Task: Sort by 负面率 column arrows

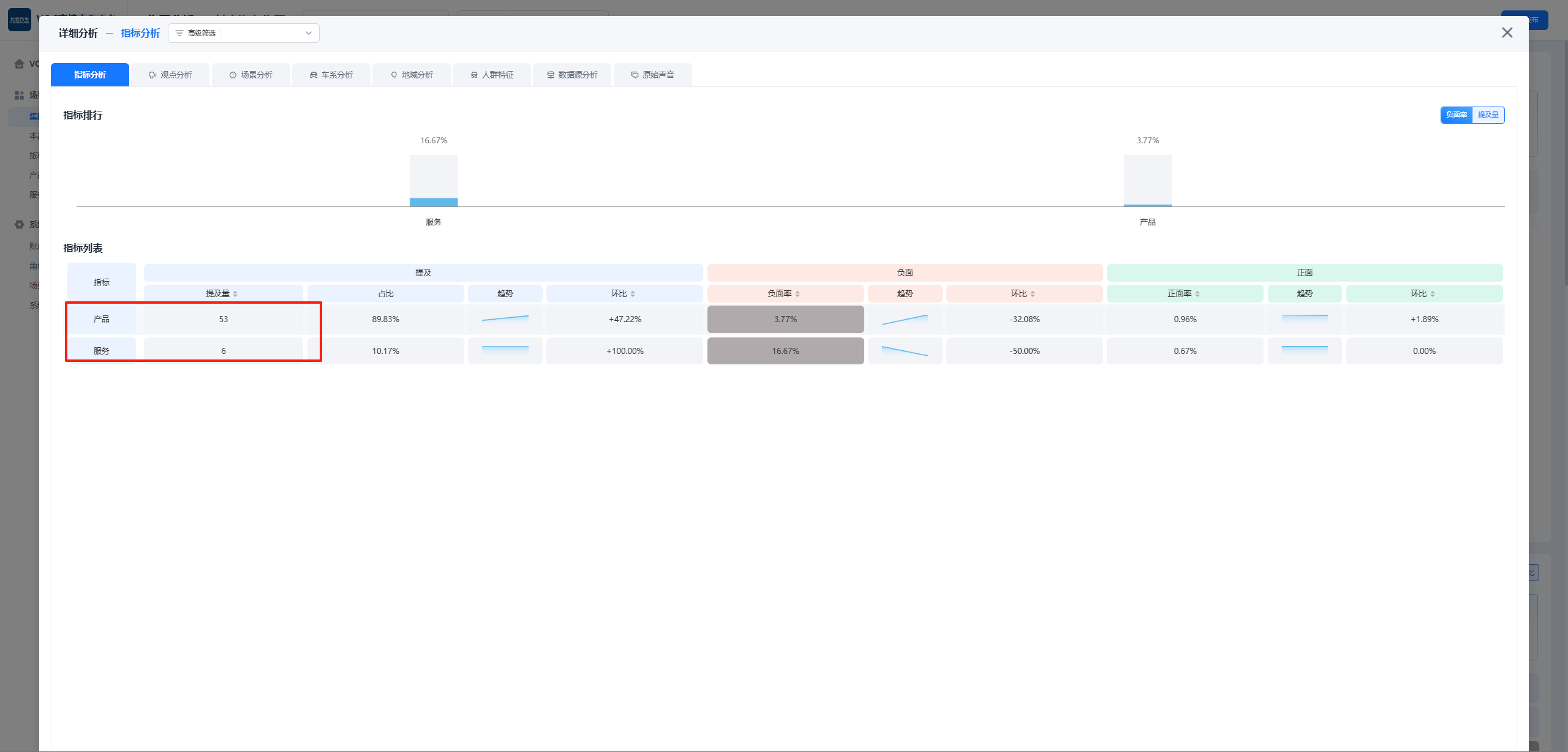Action: pyautogui.click(x=797, y=294)
